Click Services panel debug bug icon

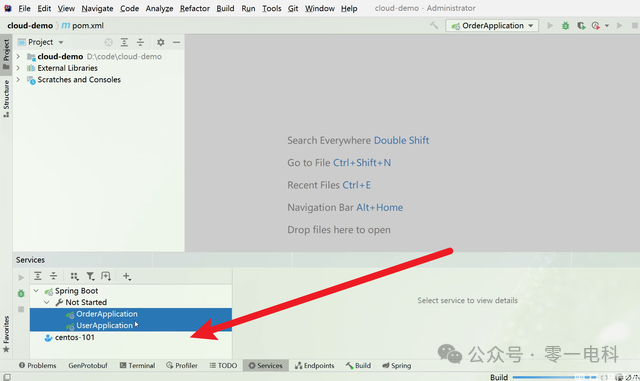coord(21,293)
